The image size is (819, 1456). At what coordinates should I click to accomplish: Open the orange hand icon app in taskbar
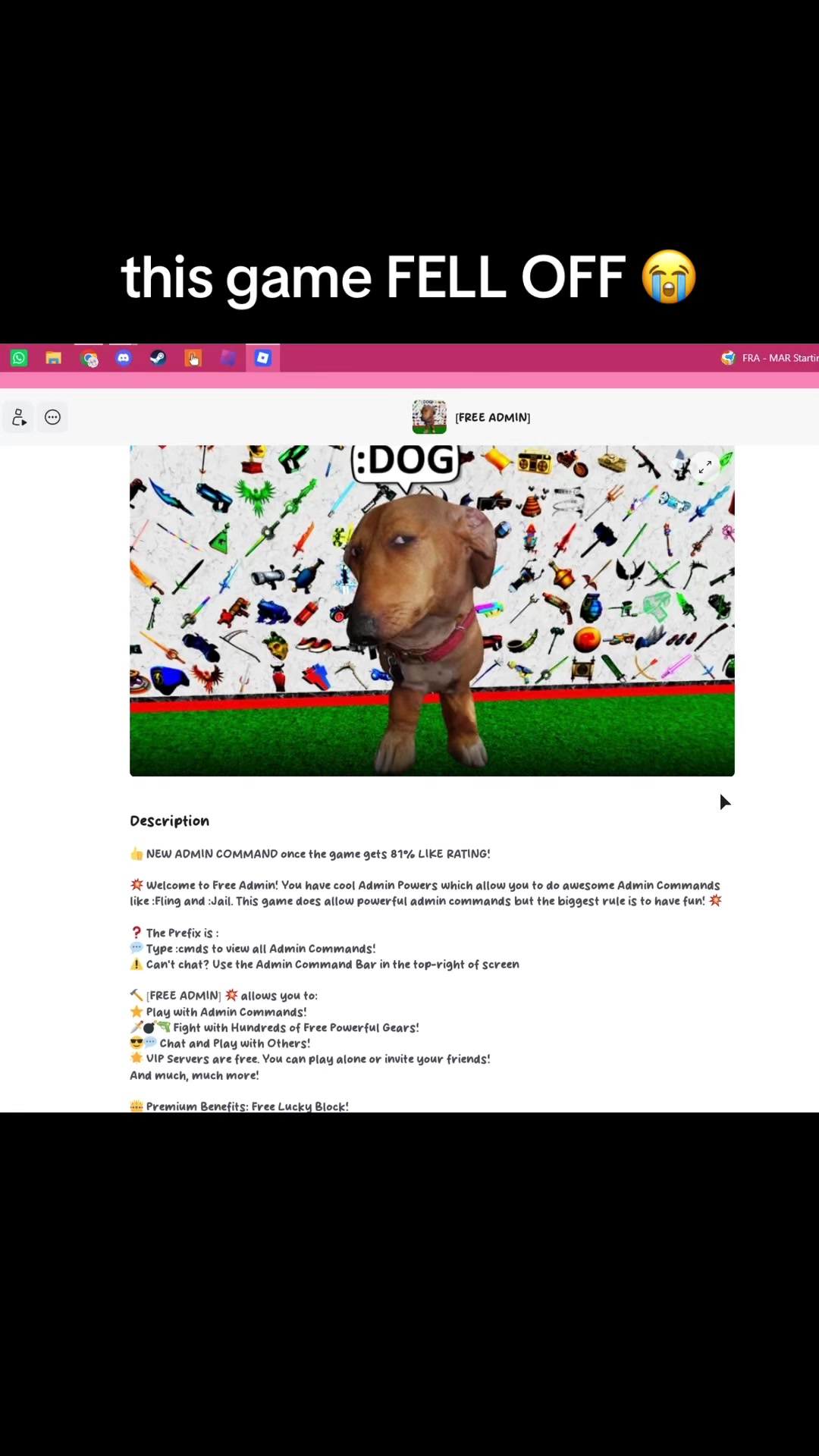coord(193,358)
